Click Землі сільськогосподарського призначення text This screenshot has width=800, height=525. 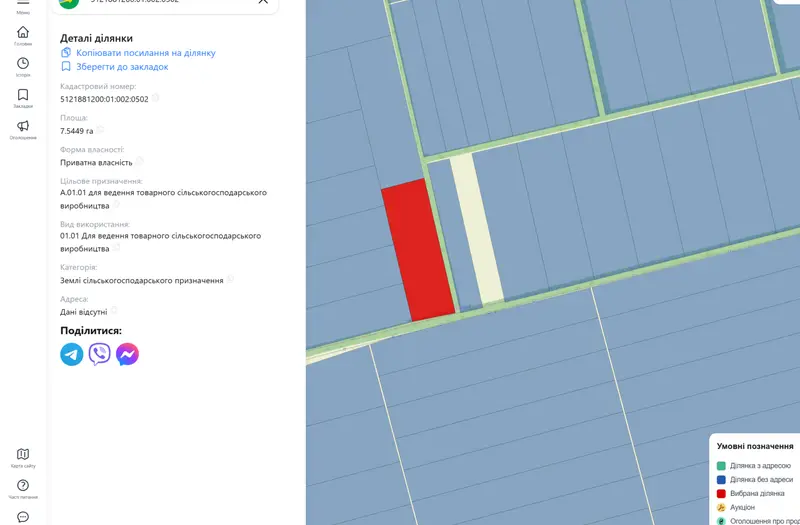[141, 281]
